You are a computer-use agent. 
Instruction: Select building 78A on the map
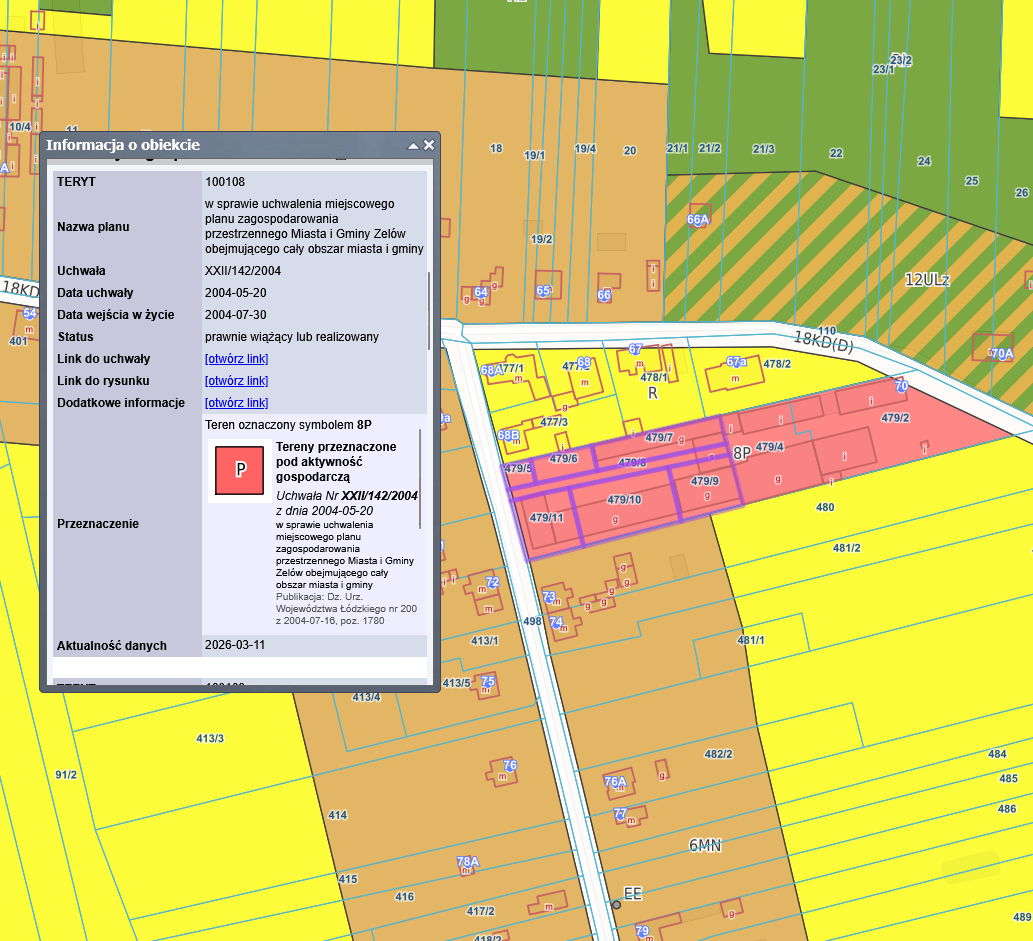click(x=467, y=861)
